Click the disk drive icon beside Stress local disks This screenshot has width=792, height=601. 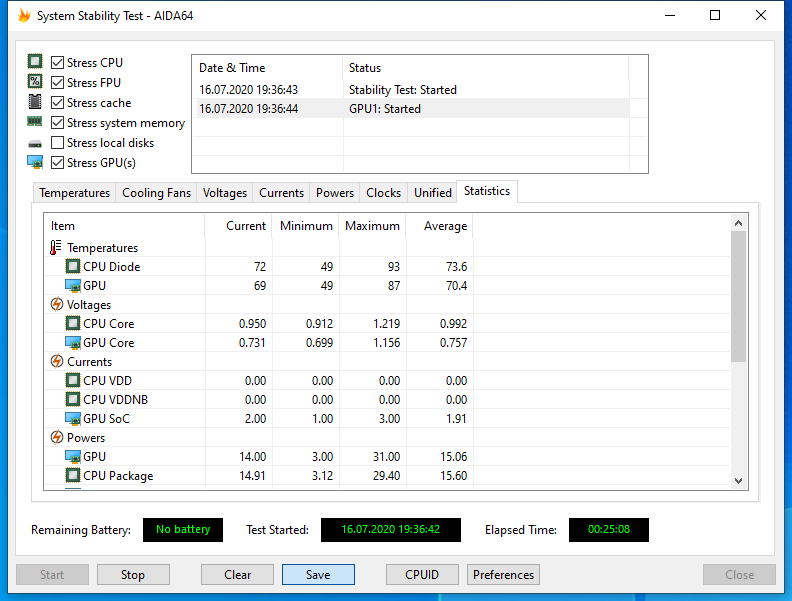click(x=35, y=144)
